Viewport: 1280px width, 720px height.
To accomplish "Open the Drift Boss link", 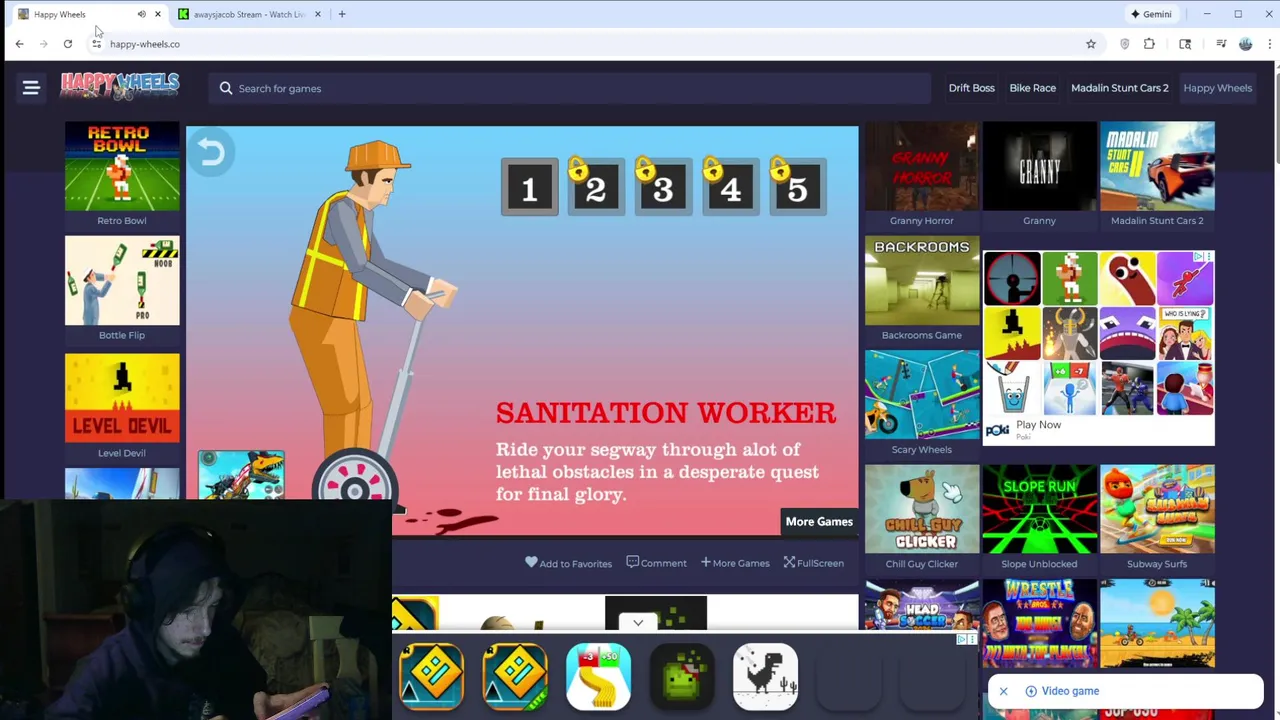I will click(972, 88).
